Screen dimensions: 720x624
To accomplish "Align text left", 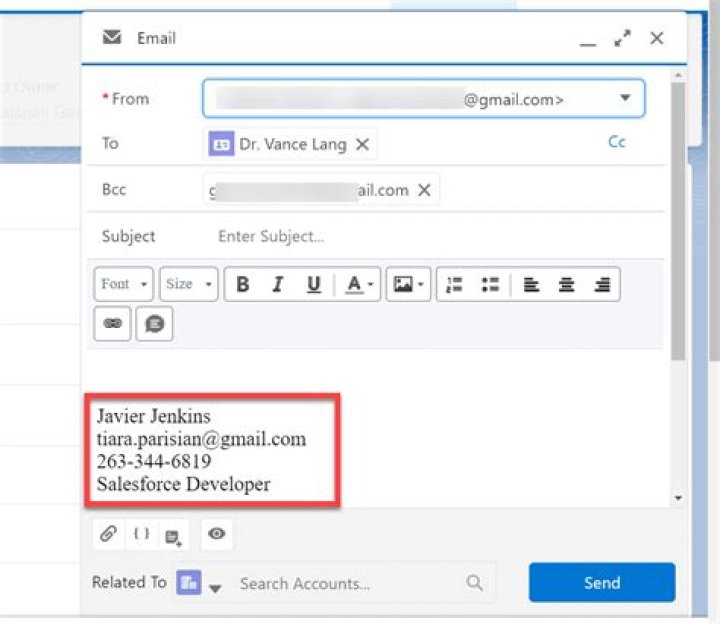I will pos(531,284).
